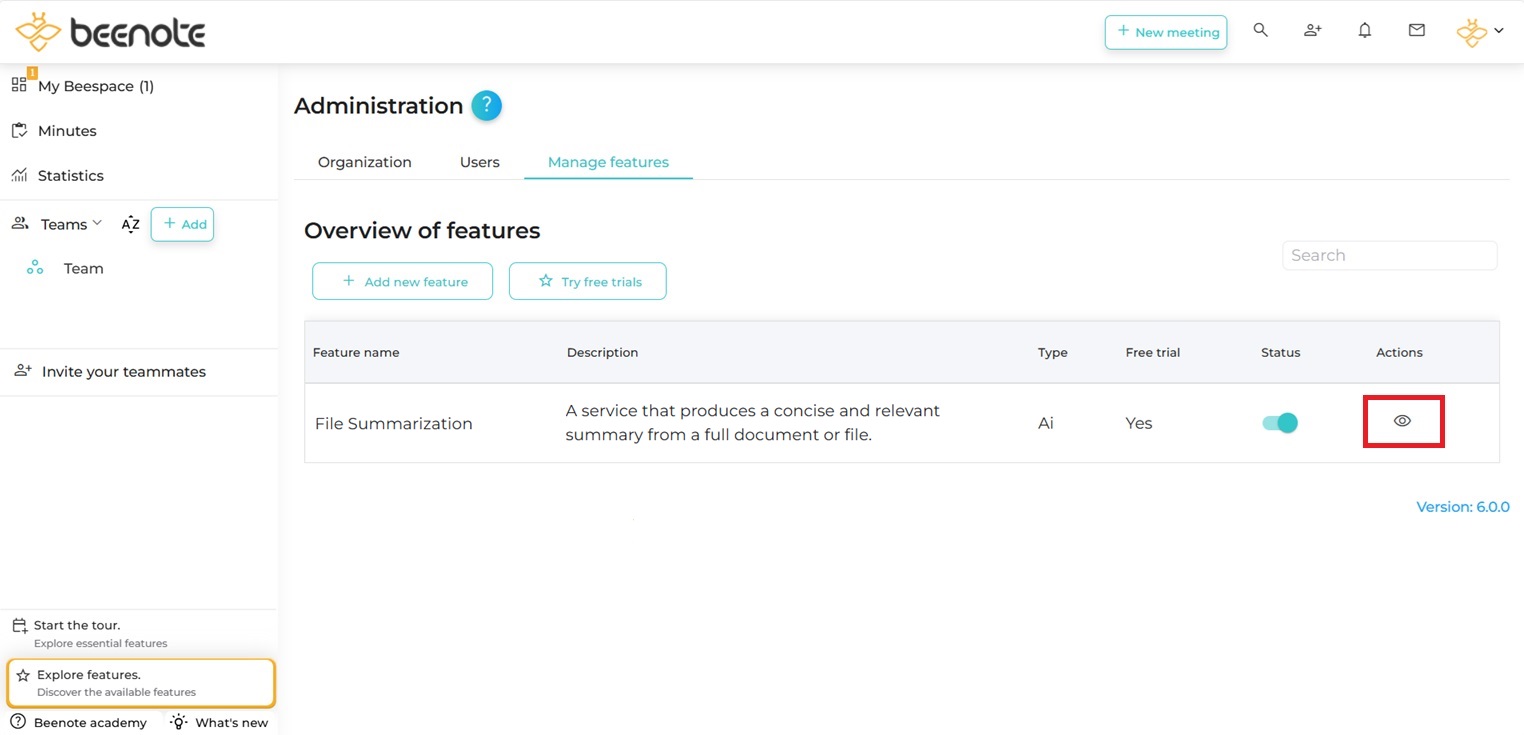1524x735 pixels.
Task: Open Statistics in the sidebar
Action: (70, 176)
